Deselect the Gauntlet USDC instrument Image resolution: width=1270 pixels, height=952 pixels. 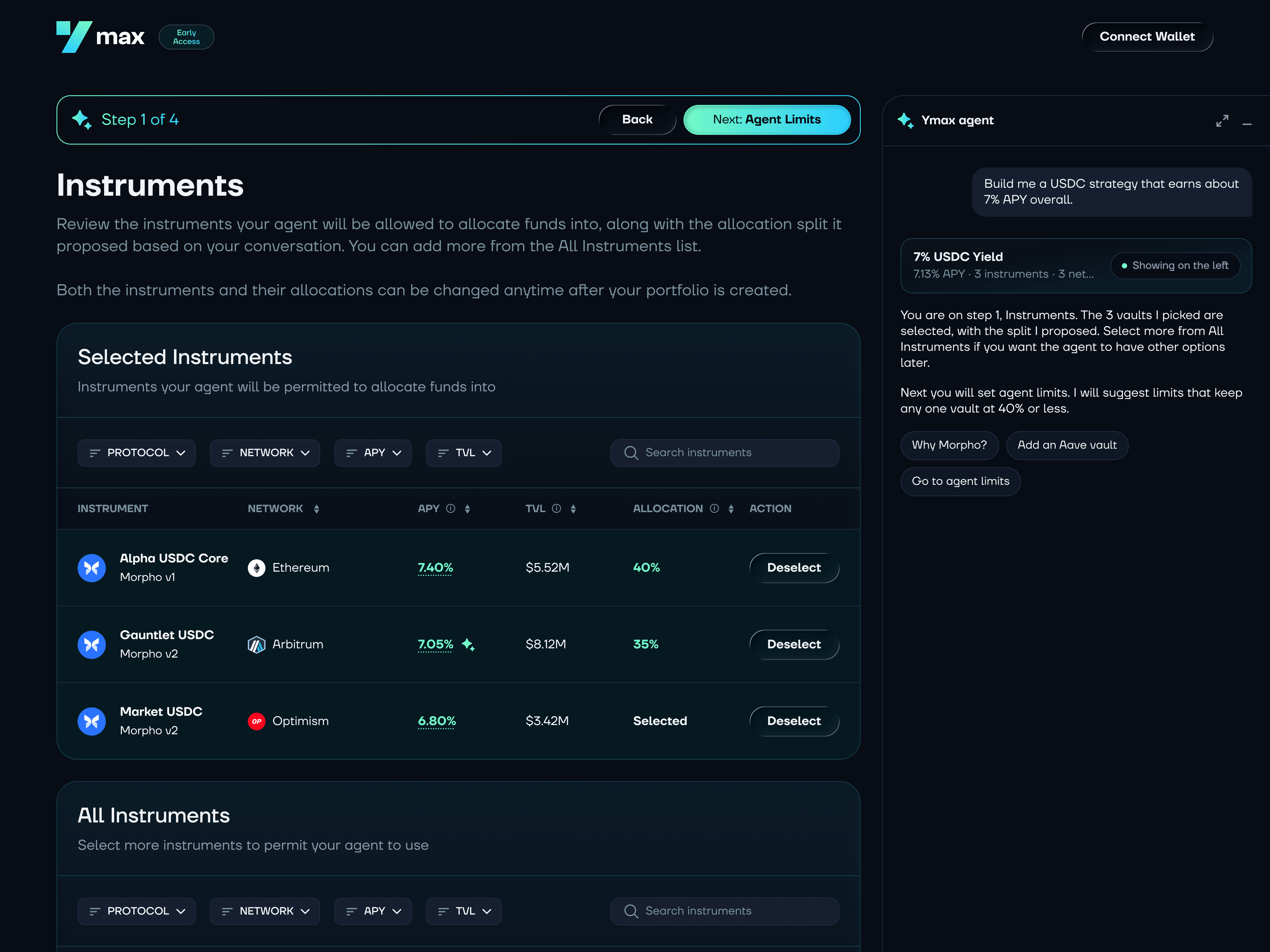[794, 645]
